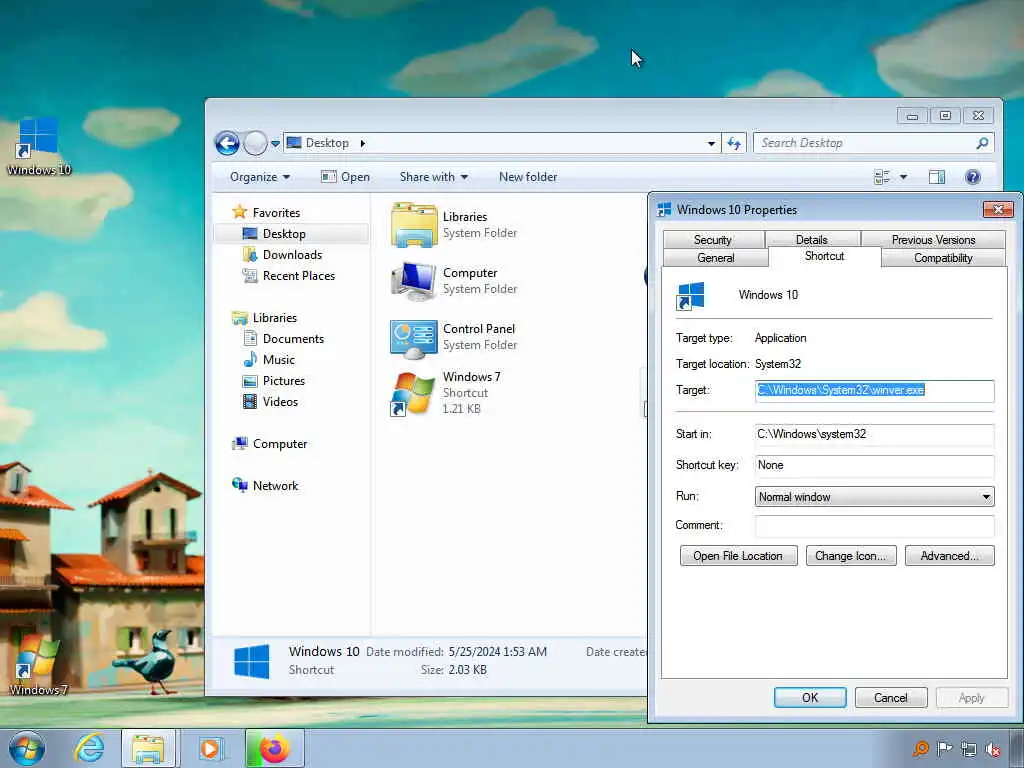Click the Explorer Forward navigation arrow
Screen dimensions: 1024x768
pyautogui.click(x=255, y=143)
